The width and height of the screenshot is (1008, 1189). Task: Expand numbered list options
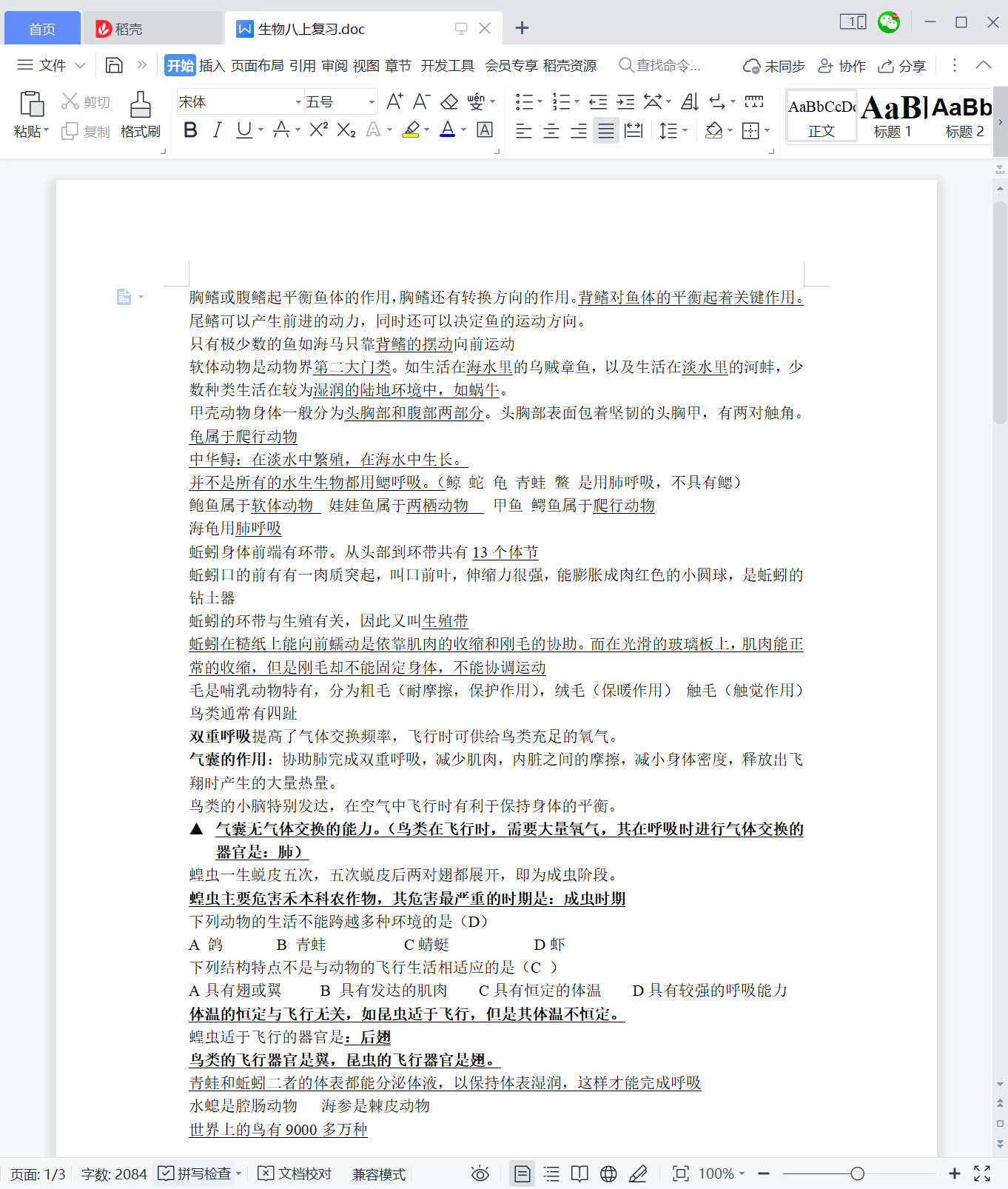[577, 102]
